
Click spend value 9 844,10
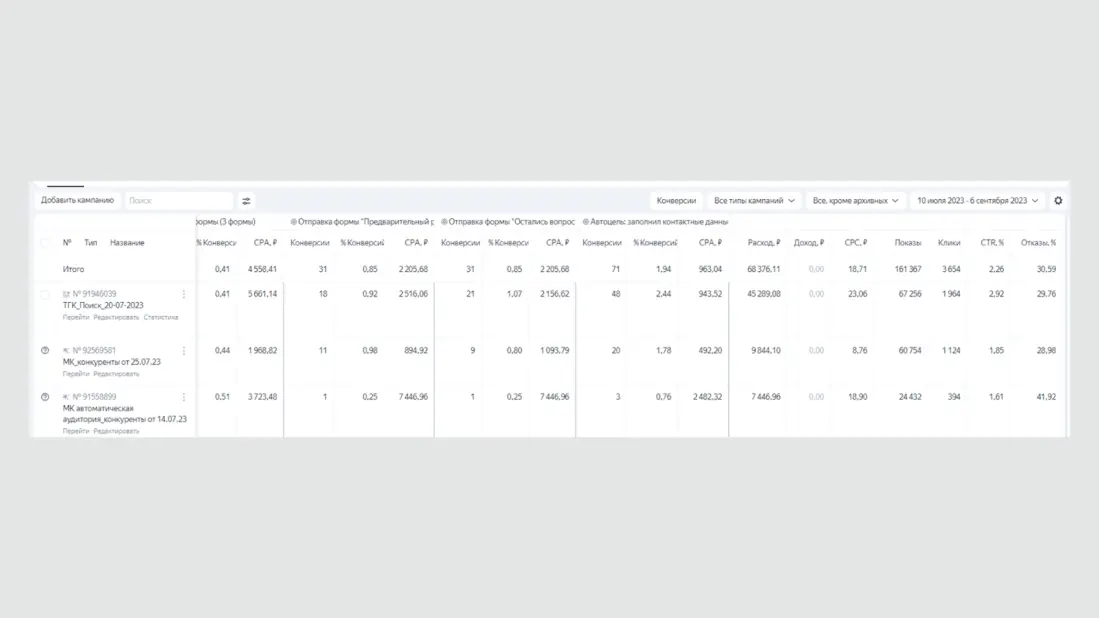765,350
